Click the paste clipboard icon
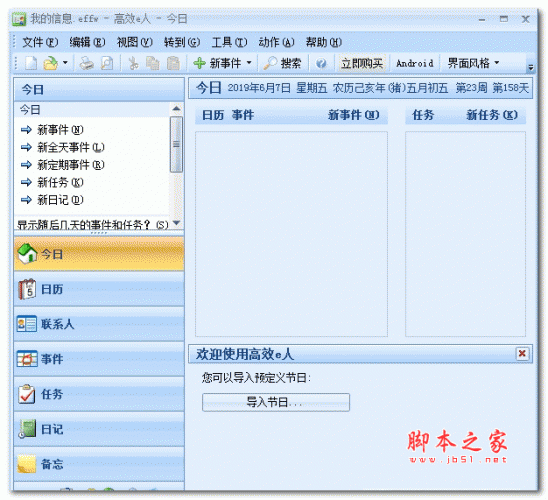This screenshot has height=500, width=548. pyautogui.click(x=173, y=63)
